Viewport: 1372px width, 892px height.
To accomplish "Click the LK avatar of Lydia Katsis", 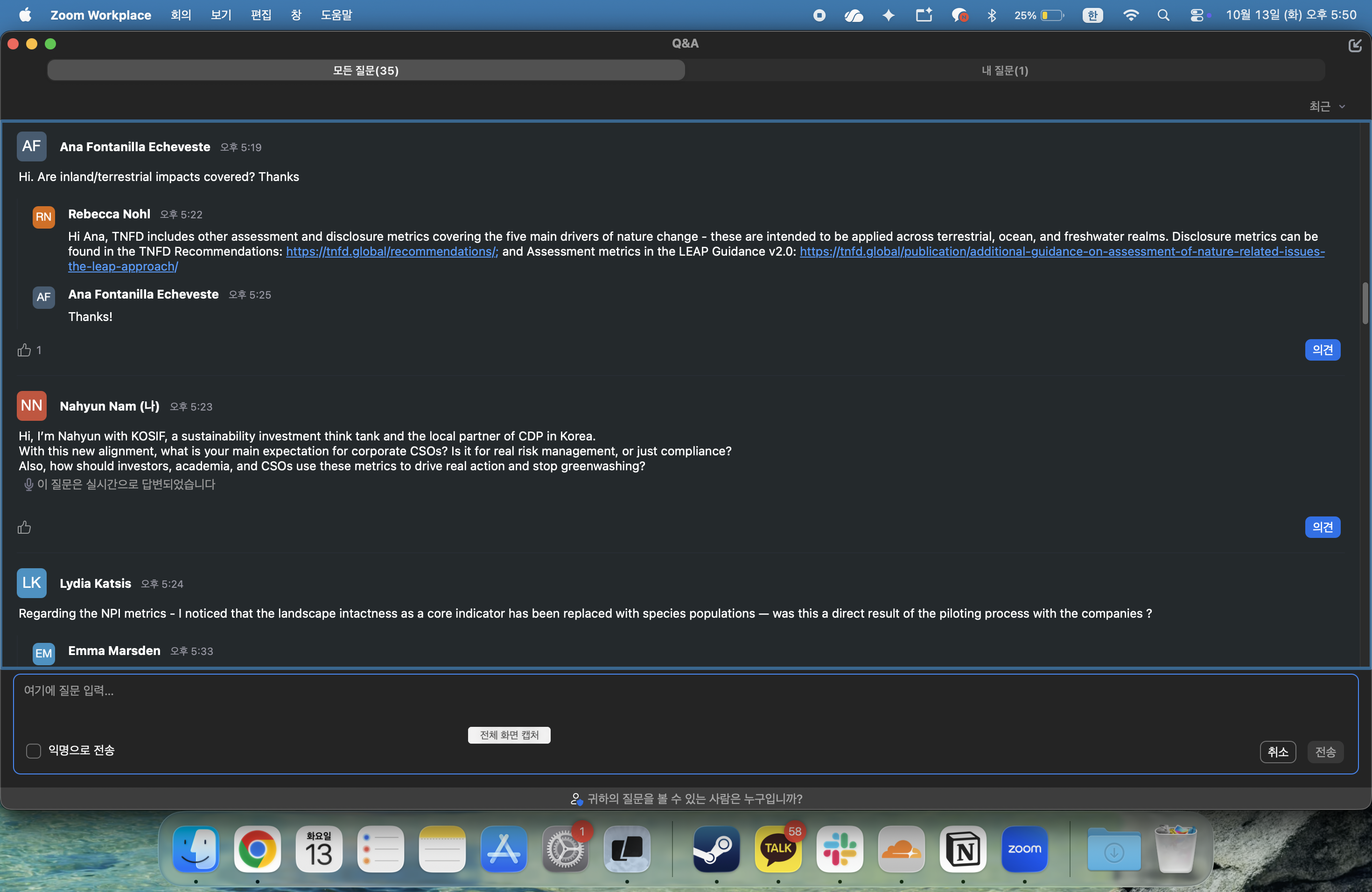I will 32,583.
